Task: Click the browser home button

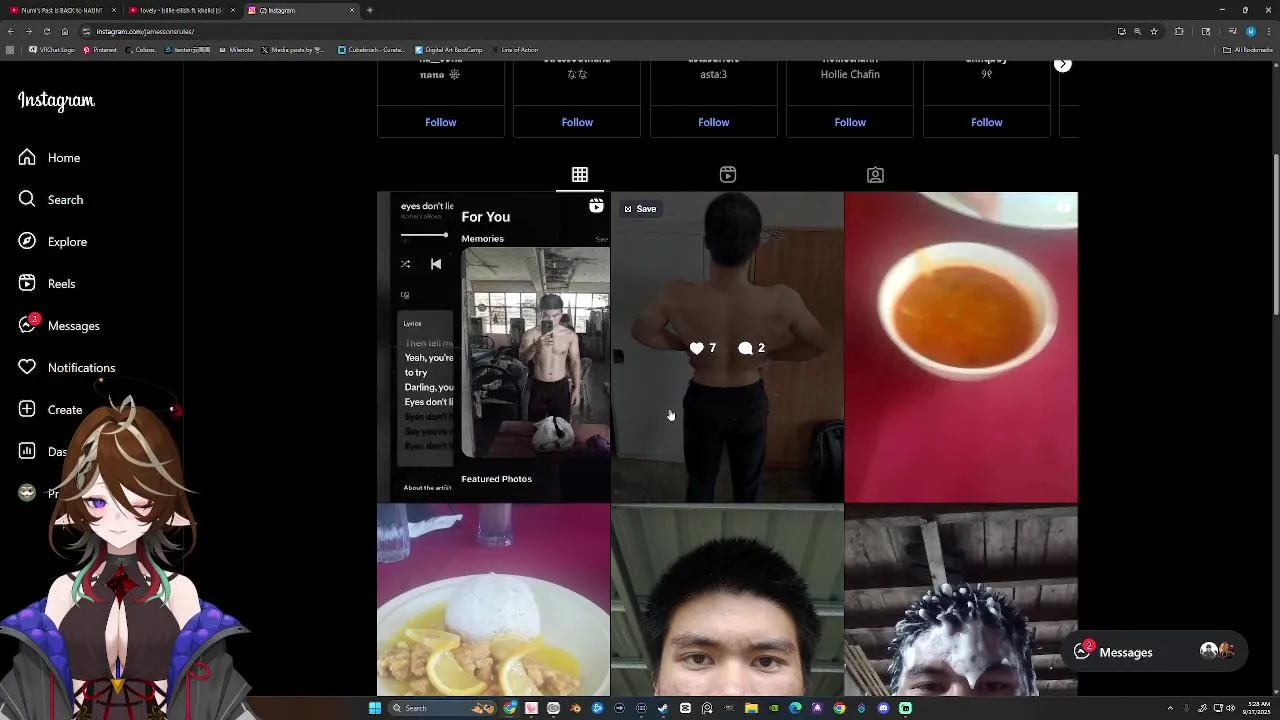Action: point(65,31)
